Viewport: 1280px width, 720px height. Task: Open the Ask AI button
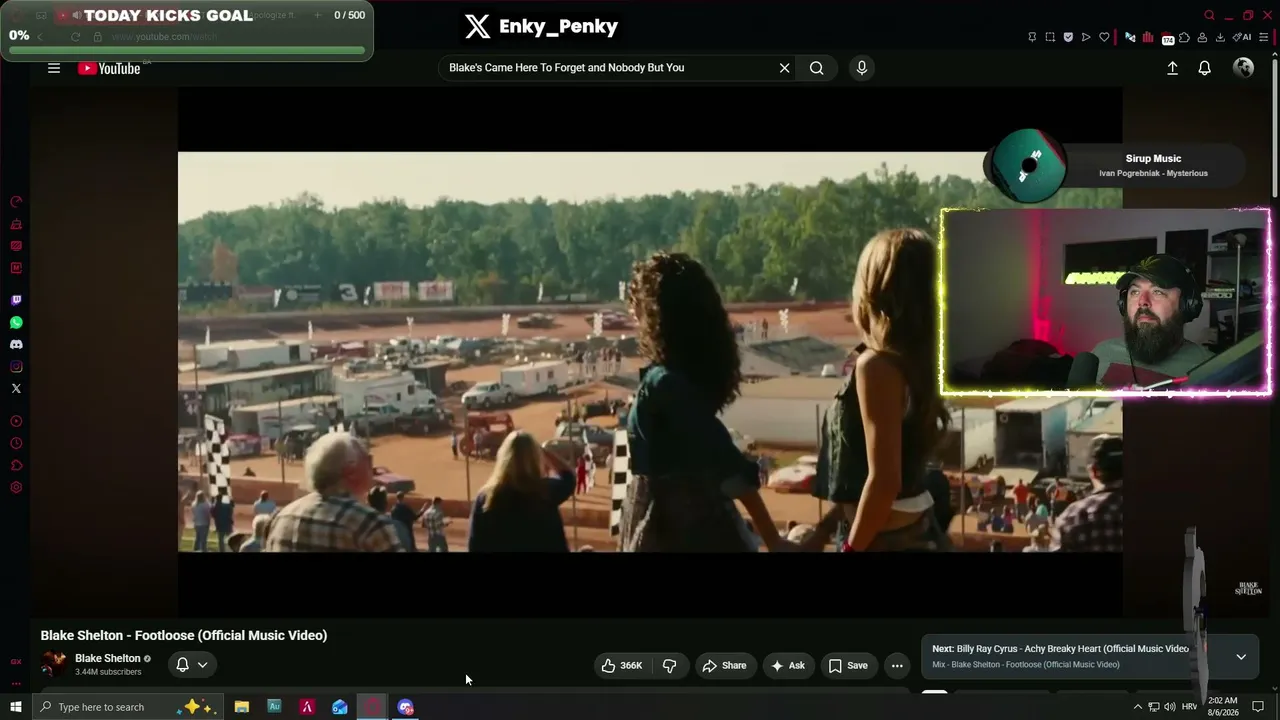point(787,666)
